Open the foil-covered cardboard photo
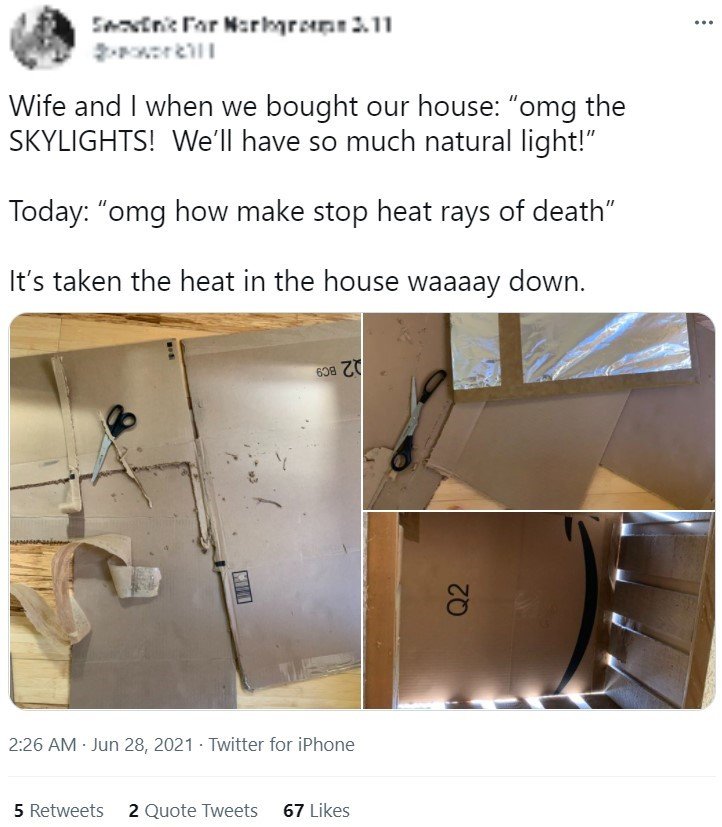The image size is (722, 827). click(539, 411)
